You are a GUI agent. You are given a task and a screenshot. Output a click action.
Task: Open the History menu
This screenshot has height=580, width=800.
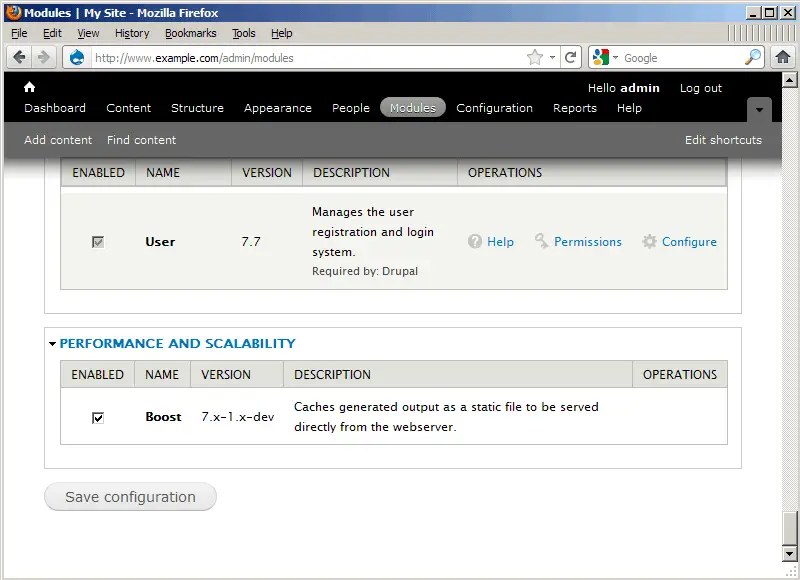pos(132,33)
